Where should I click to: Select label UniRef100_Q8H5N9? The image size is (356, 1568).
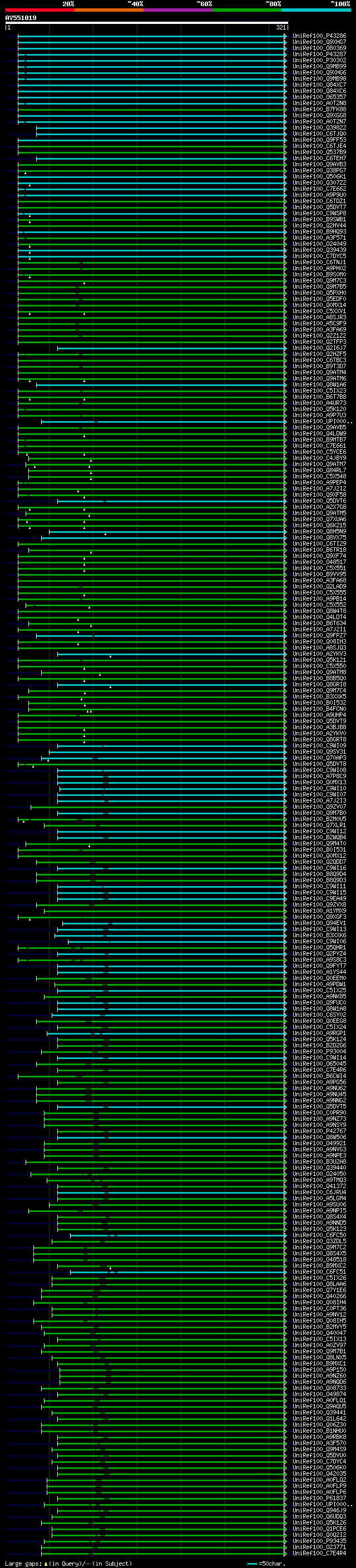point(319,531)
